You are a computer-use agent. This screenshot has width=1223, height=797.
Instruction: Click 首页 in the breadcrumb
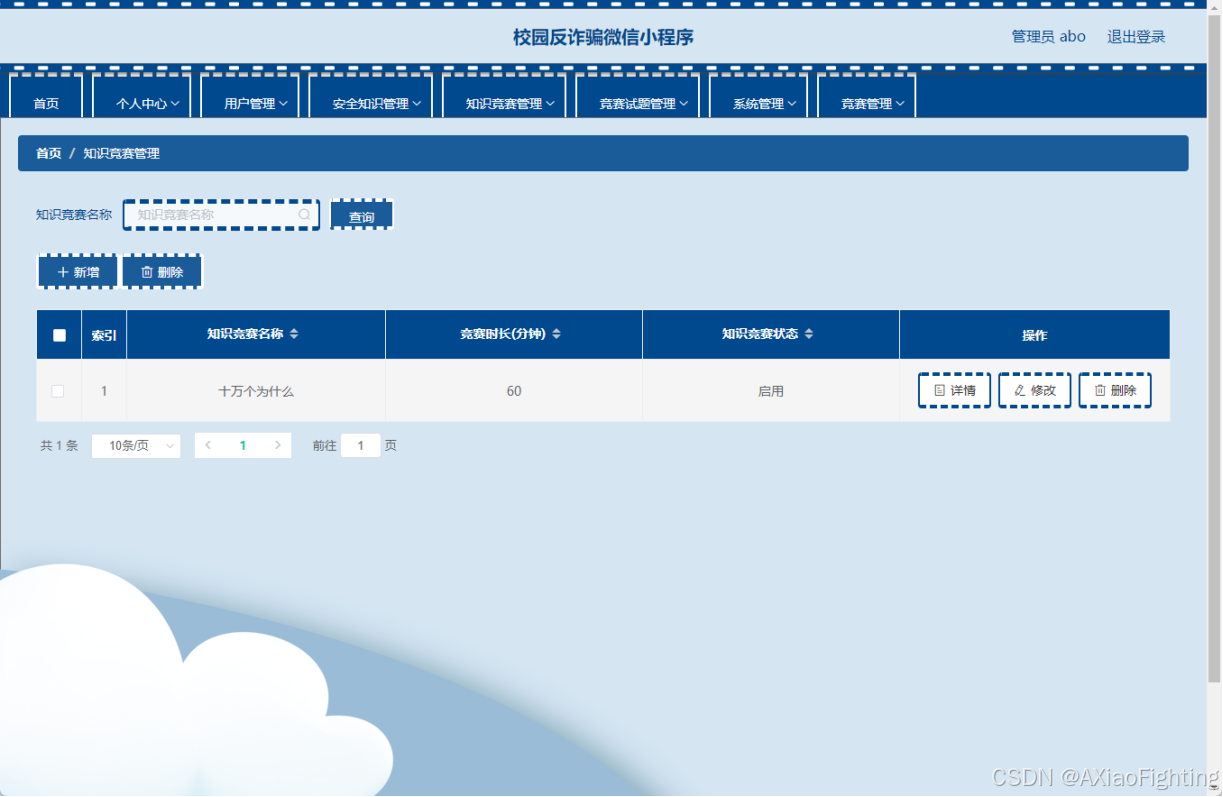49,154
